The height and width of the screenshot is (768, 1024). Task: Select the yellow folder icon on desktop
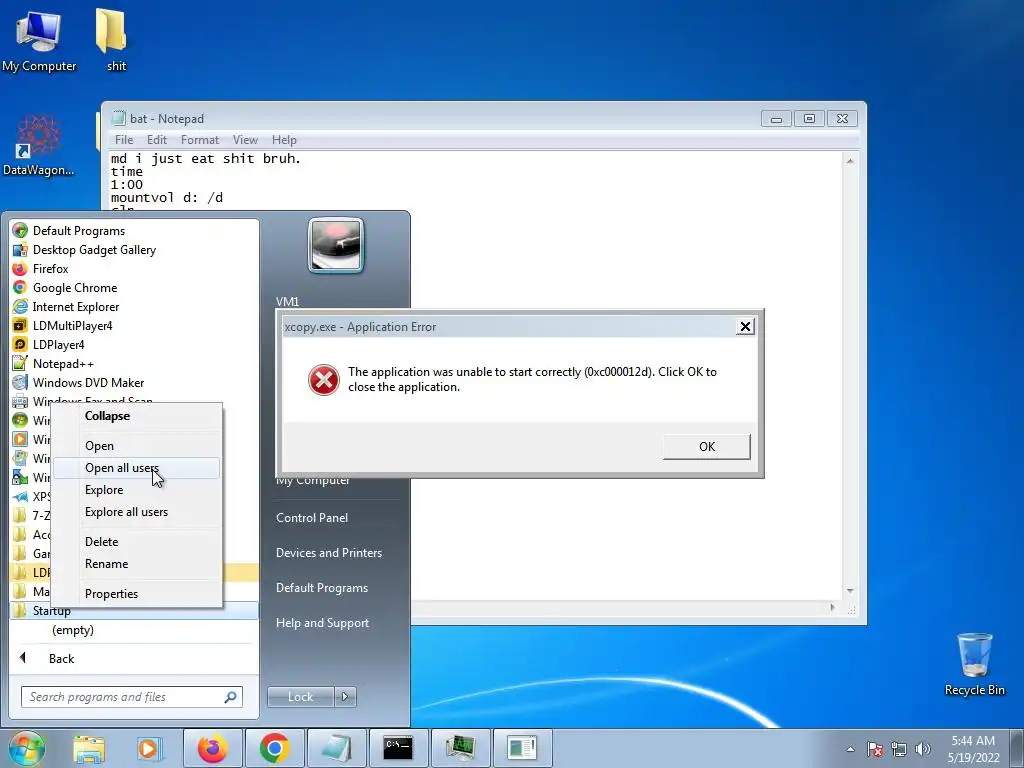coord(112,39)
